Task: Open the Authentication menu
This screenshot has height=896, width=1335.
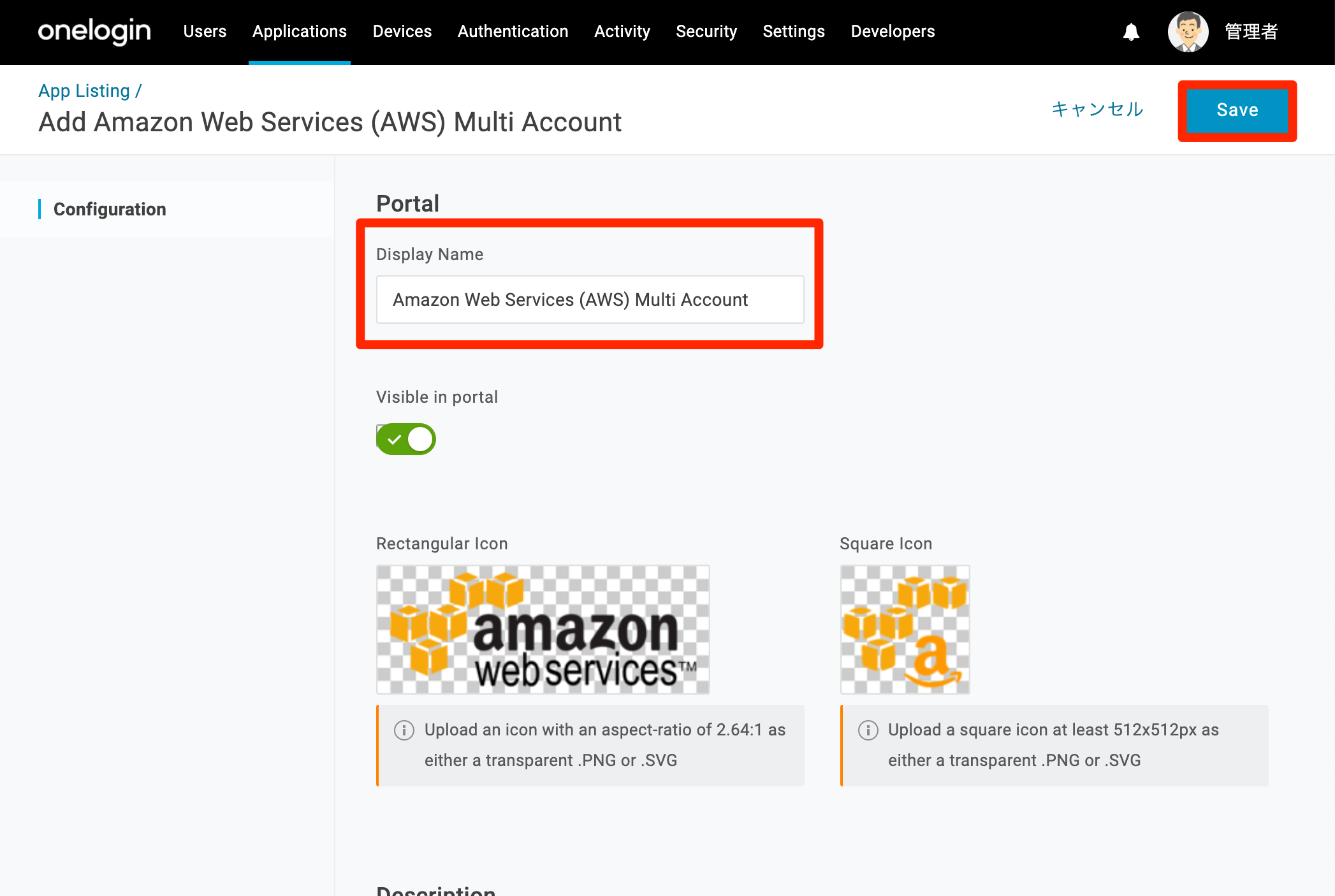Action: tap(513, 31)
